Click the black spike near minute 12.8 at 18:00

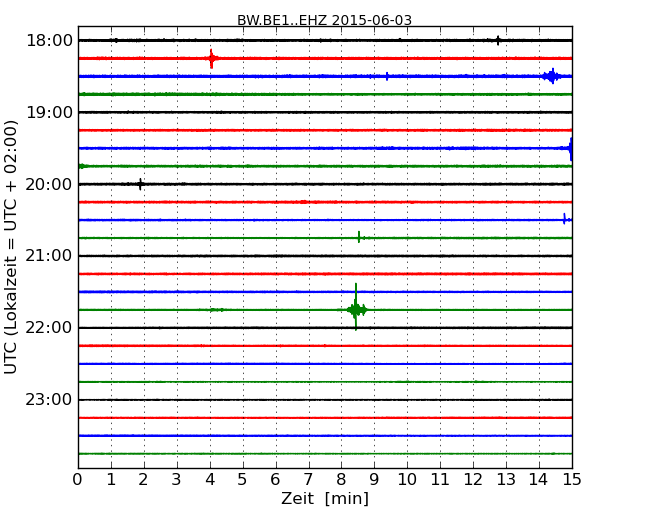point(498,40)
